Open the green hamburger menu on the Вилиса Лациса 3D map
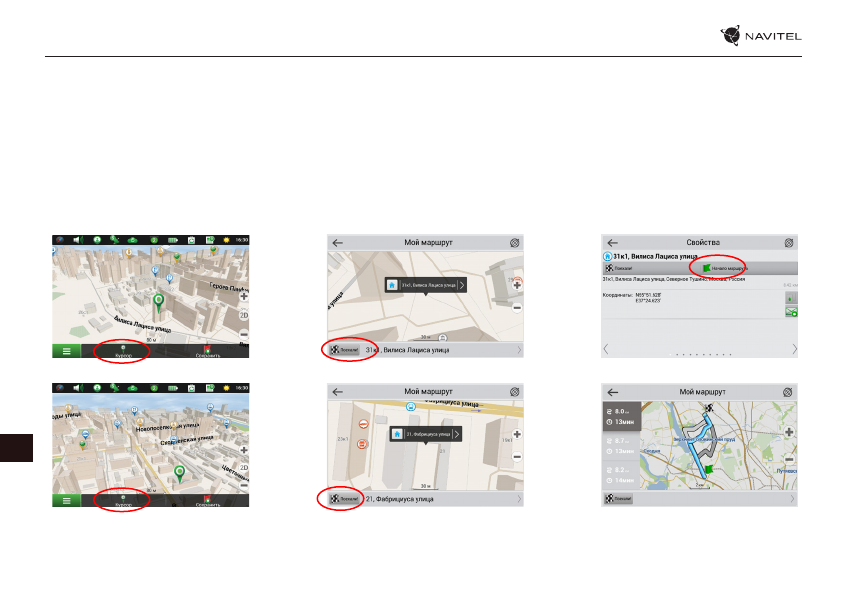 (65, 351)
